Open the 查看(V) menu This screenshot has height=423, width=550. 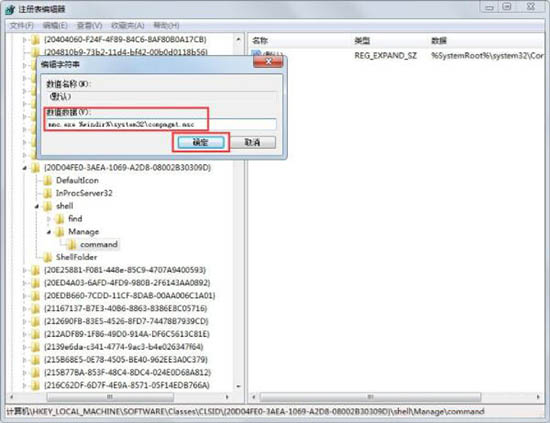89,26
